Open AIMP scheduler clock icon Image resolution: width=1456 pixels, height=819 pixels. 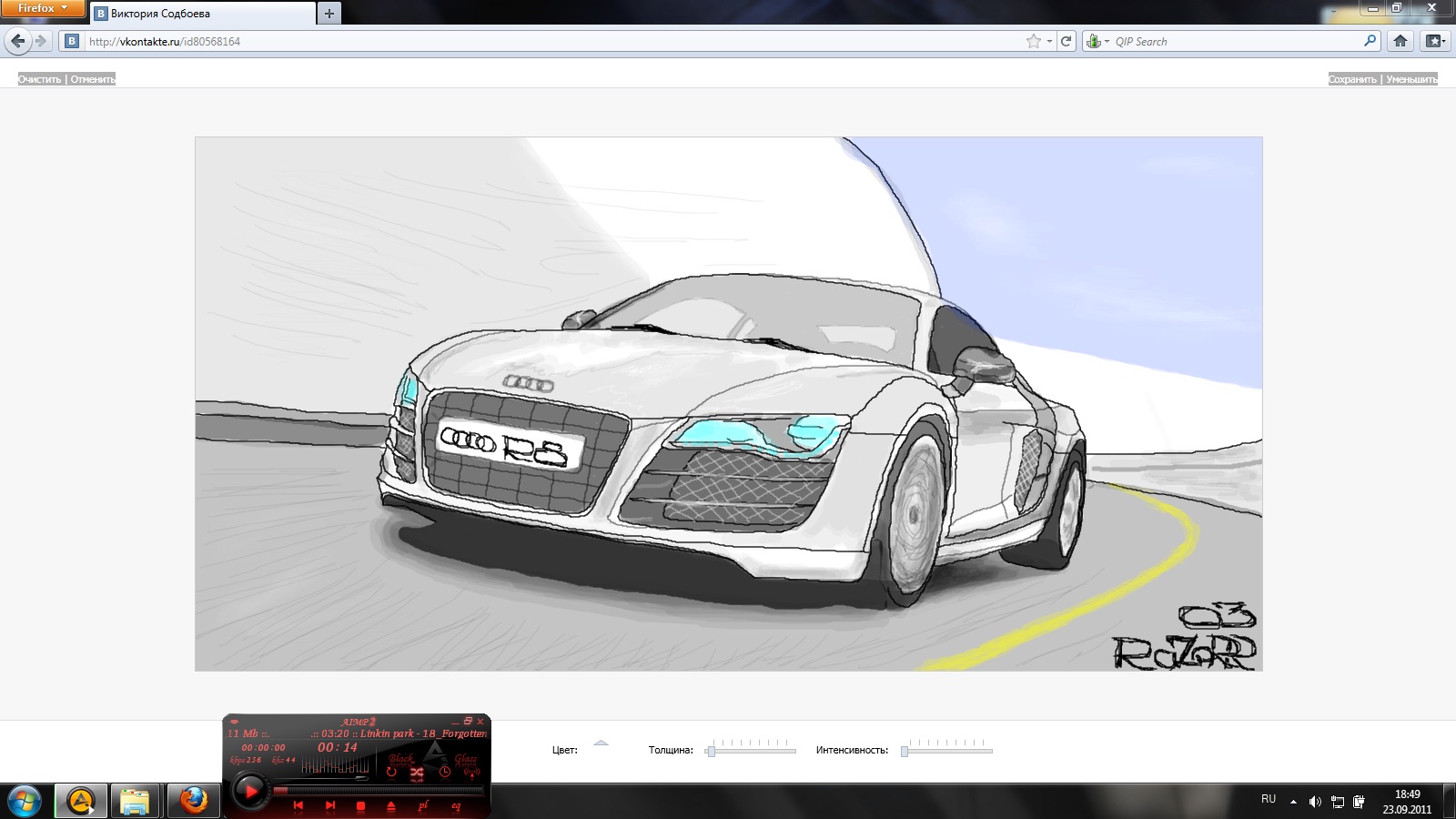[x=445, y=773]
